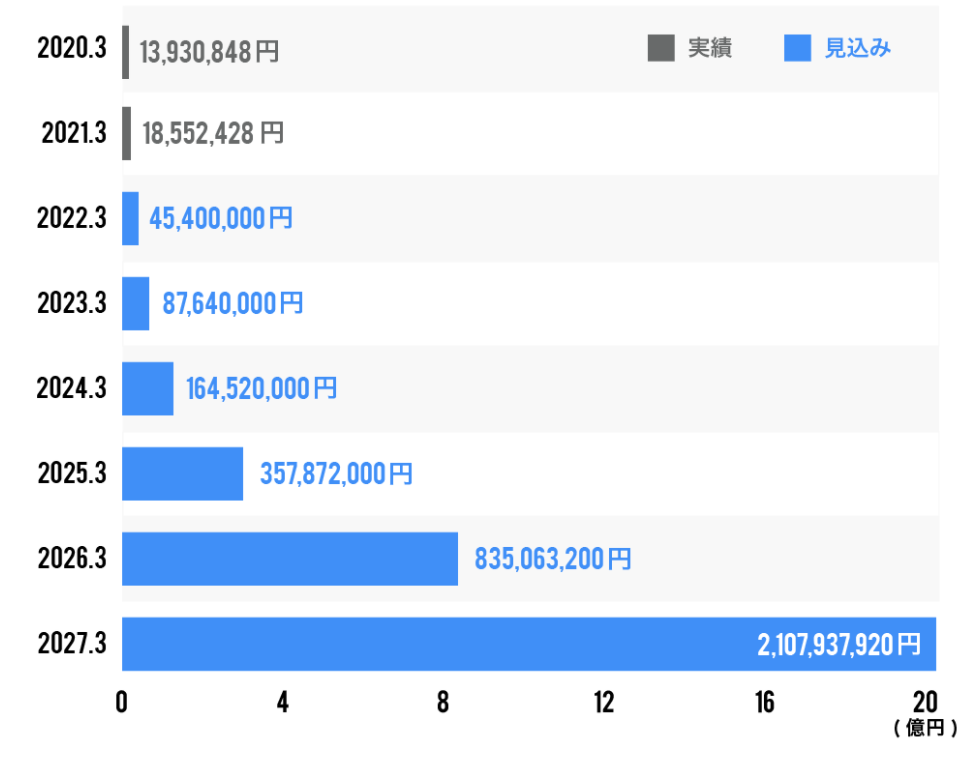Select the 2020.3 year label
This screenshot has height=769, width=980.
[x=72, y=48]
